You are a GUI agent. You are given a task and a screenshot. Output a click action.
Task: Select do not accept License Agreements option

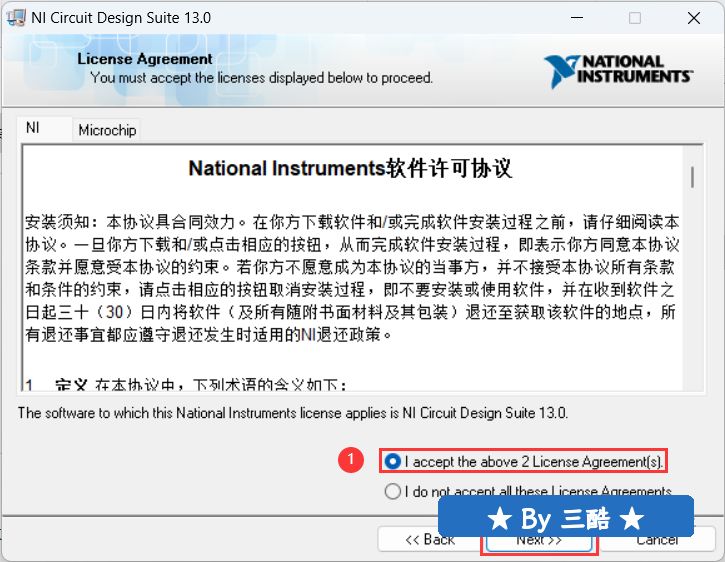528,491
